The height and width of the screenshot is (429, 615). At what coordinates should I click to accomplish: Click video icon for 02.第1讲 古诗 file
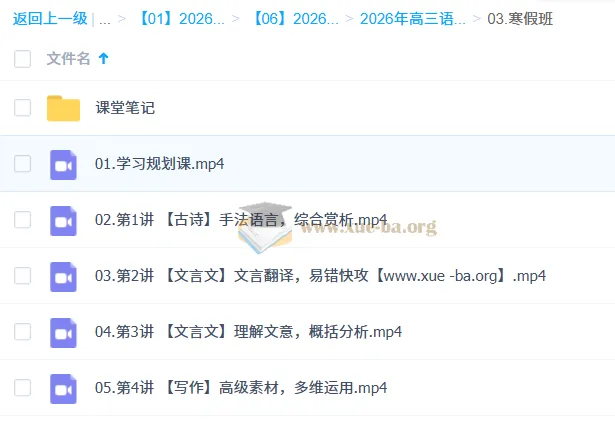63,220
